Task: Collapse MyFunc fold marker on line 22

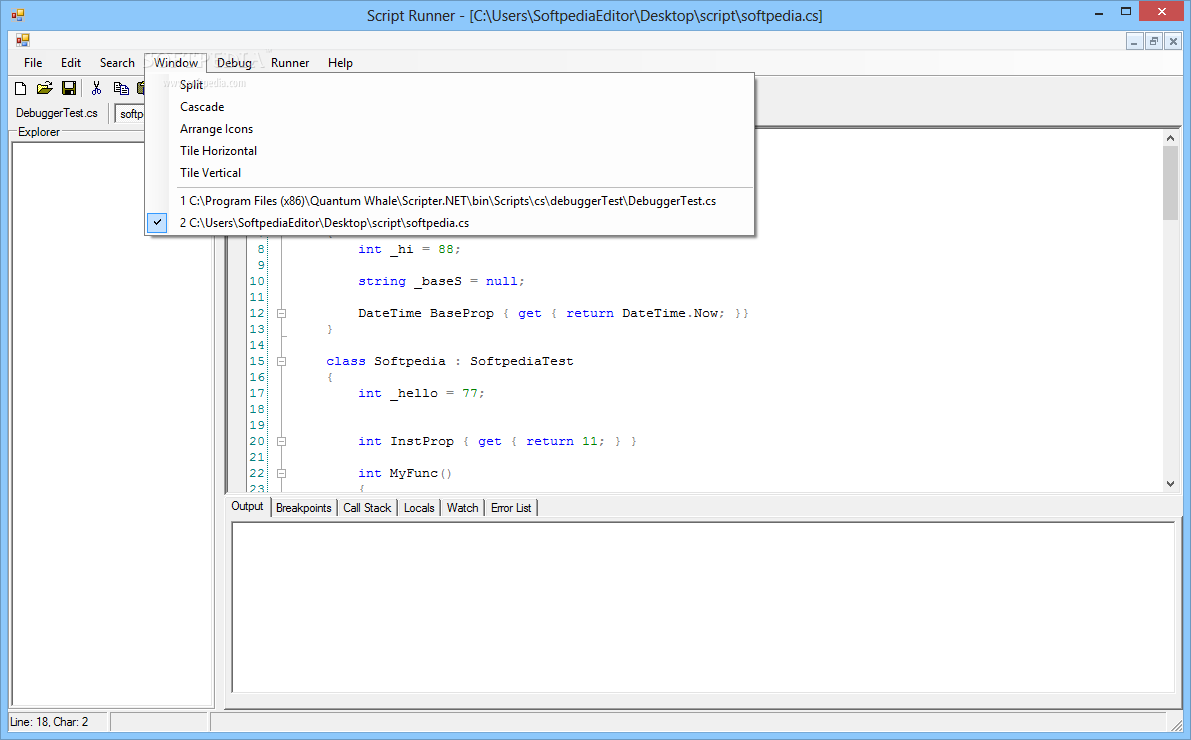Action: 281,473
